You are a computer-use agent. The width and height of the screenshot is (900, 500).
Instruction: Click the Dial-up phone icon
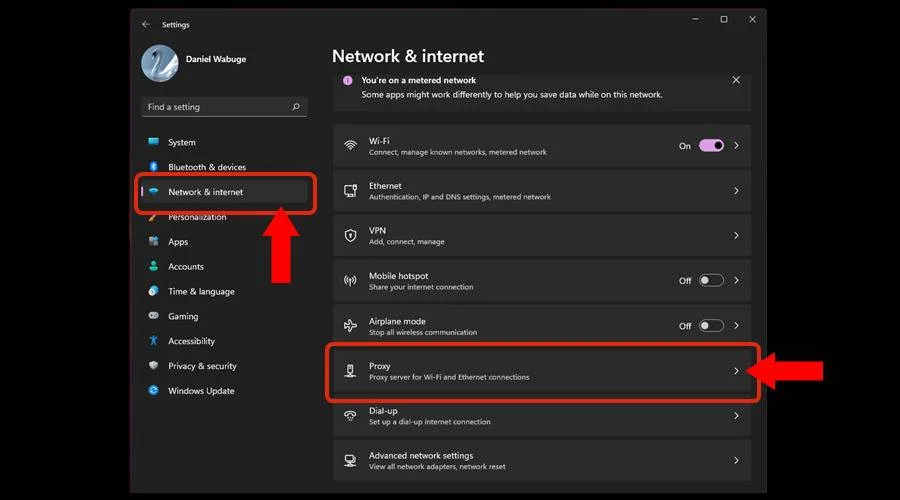[x=350, y=416]
